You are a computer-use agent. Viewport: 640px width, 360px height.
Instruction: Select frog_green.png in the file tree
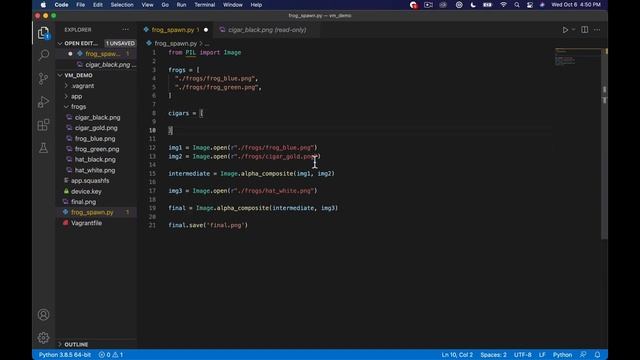click(x=96, y=149)
